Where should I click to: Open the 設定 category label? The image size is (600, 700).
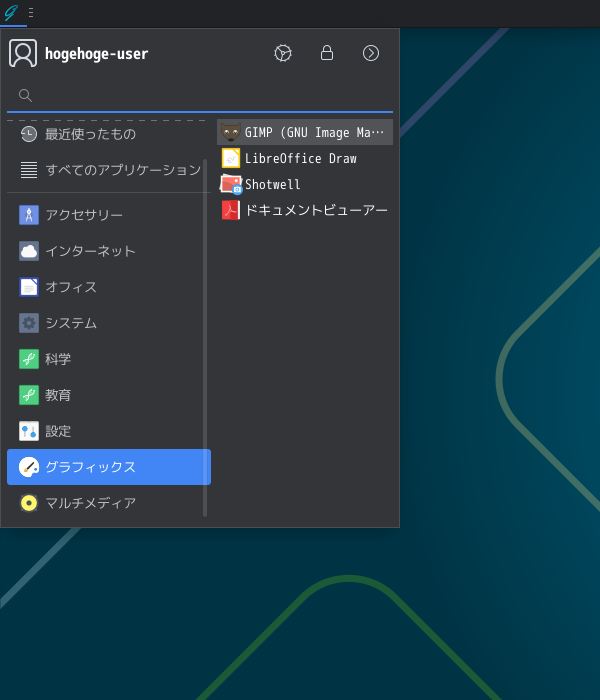[58, 431]
